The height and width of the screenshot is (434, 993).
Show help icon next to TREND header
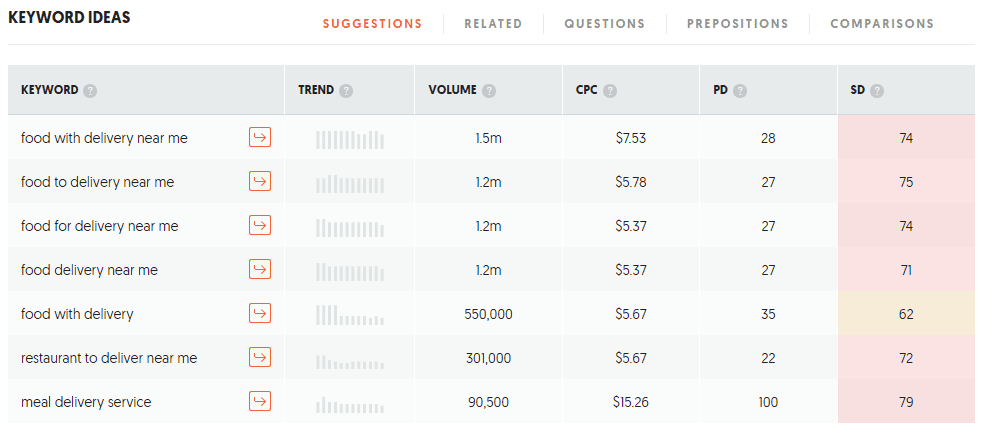(x=346, y=91)
